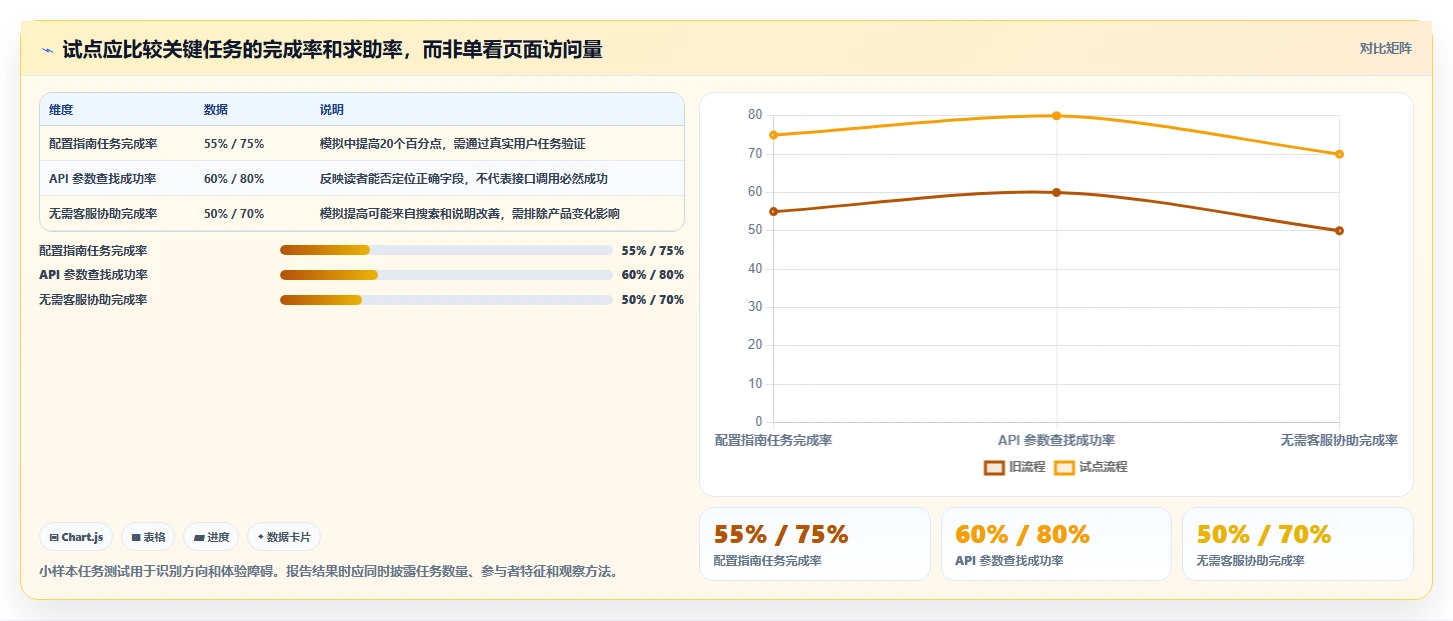Click the 说明 table column header
The image size is (1453, 621).
tap(332, 110)
